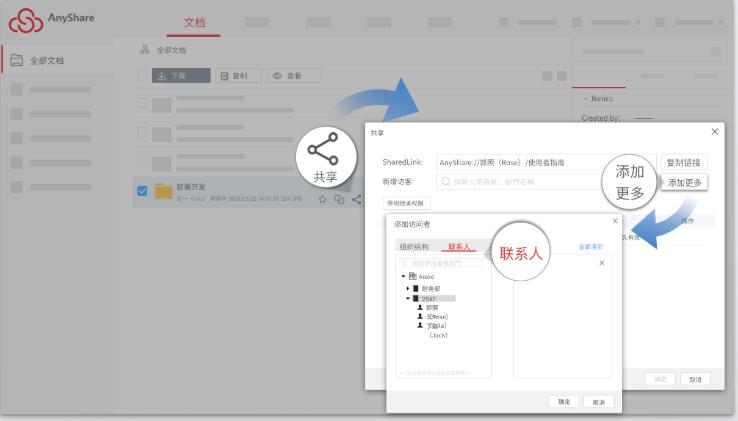
Task: Tick the select-all checkbox beside 下载
Action: click(142, 75)
